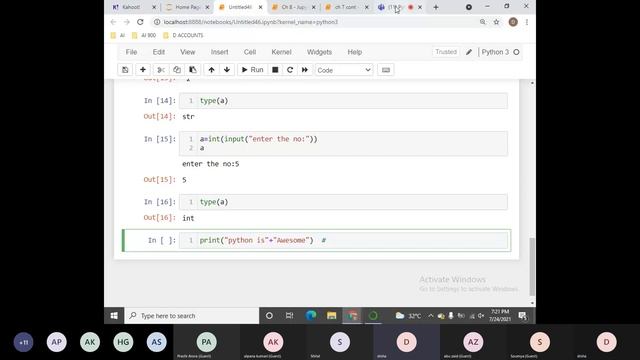Open the Chrome three-dot menu
This screenshot has height=360, width=640.
(527, 22)
